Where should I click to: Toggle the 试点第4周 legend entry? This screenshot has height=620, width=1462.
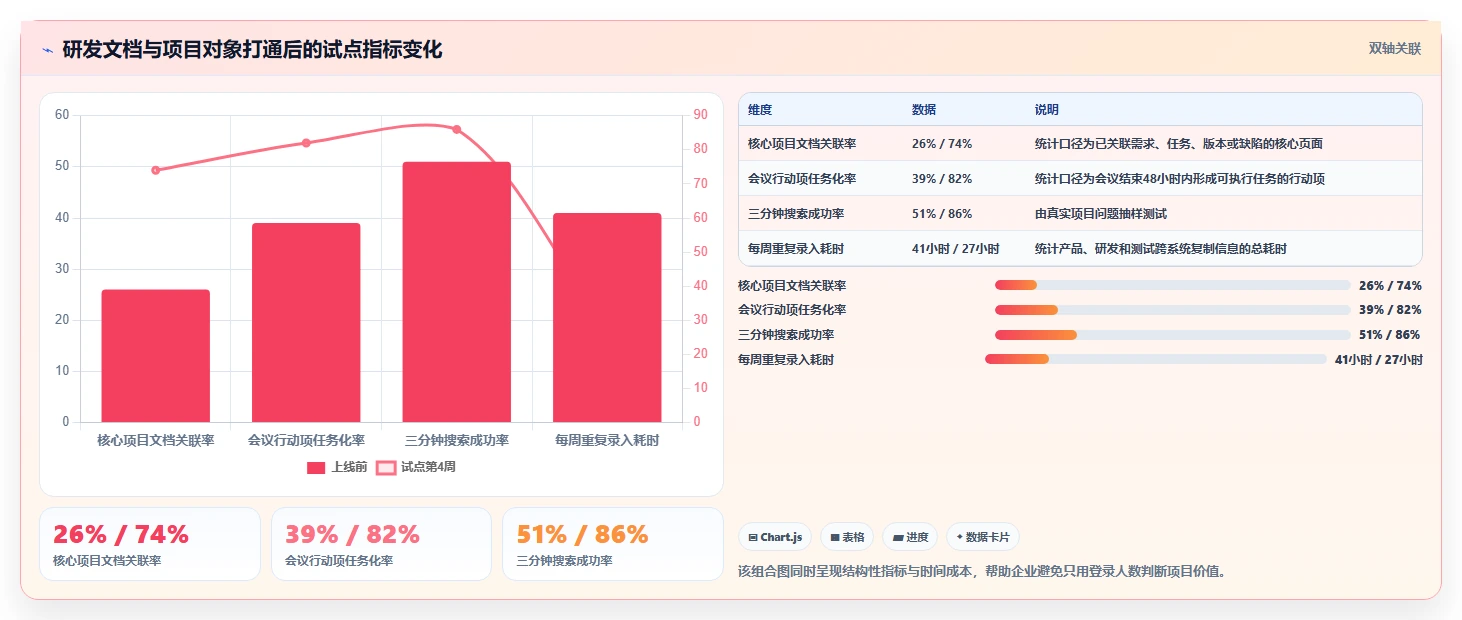click(x=415, y=467)
